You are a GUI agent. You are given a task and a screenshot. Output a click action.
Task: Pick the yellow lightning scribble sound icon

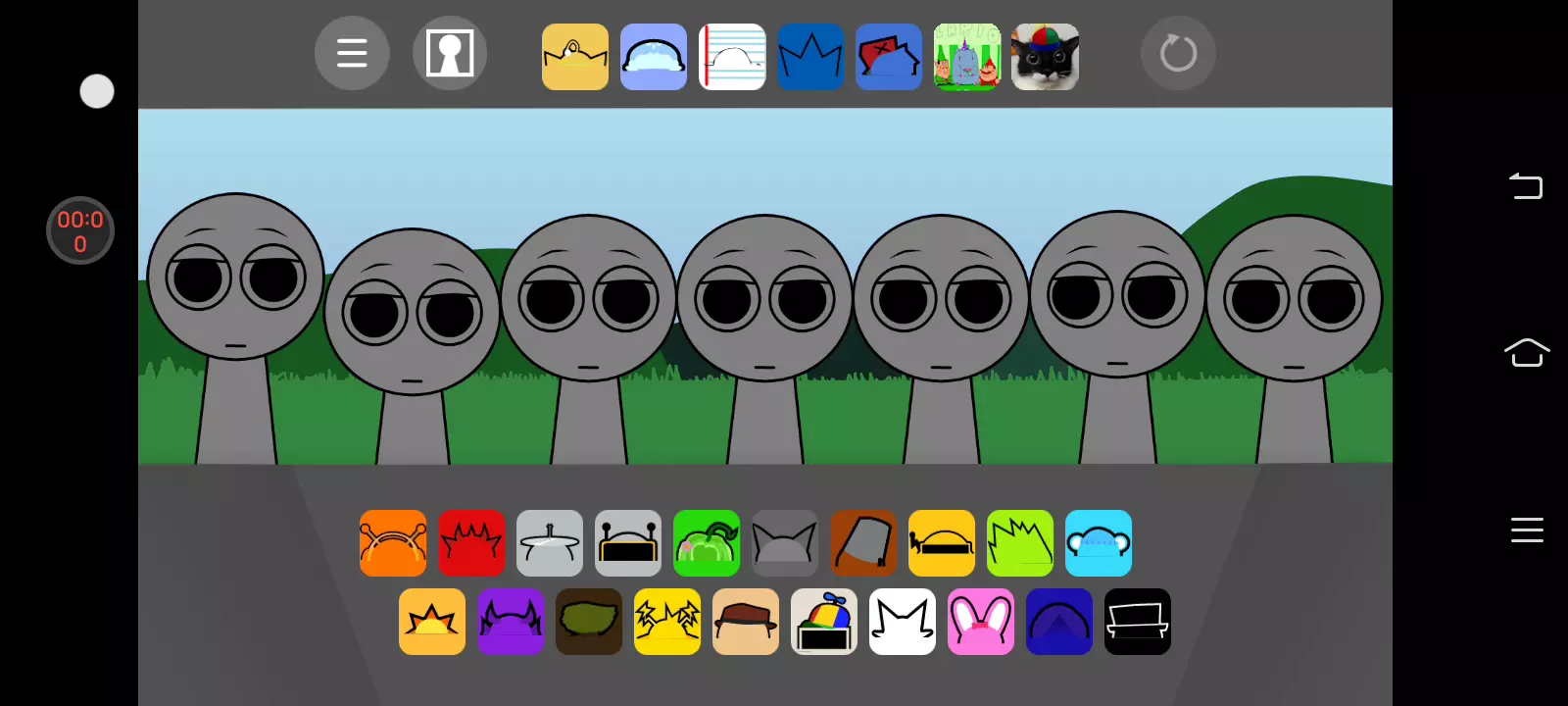click(x=667, y=622)
